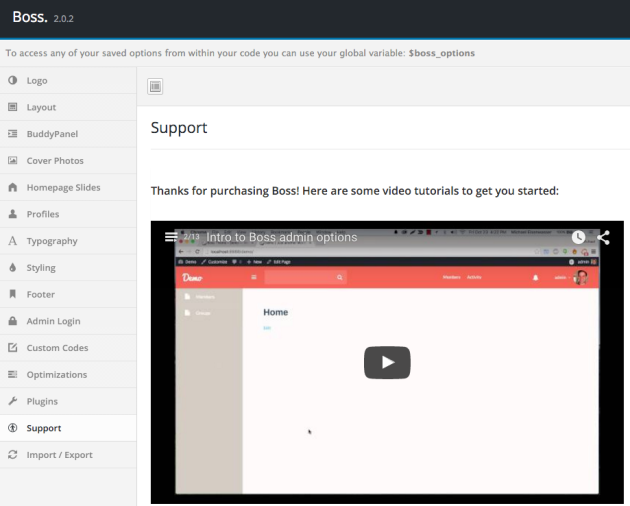Image resolution: width=630 pixels, height=506 pixels.
Task: Play the Intro to Boss video
Action: point(387,363)
